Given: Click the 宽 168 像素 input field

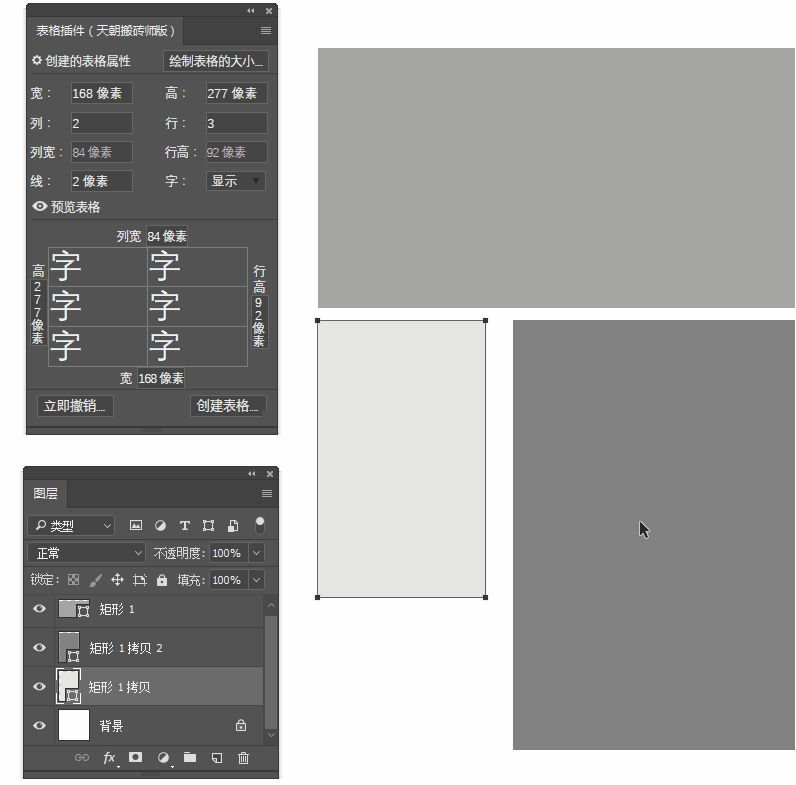Looking at the screenshot, I should point(102,93).
